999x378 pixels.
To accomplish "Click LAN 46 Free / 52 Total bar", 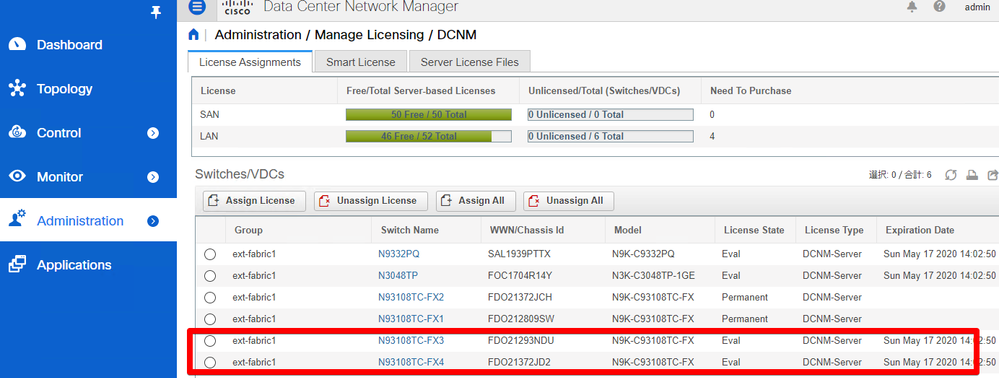I will click(428, 136).
